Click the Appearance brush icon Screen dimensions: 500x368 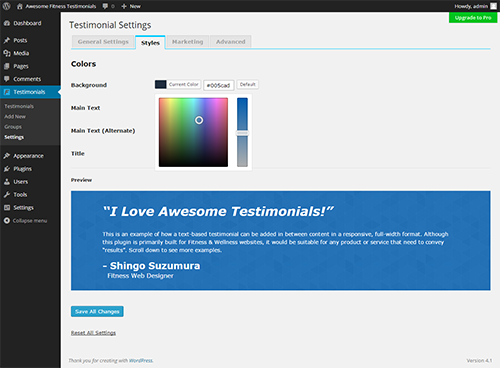tap(7, 156)
